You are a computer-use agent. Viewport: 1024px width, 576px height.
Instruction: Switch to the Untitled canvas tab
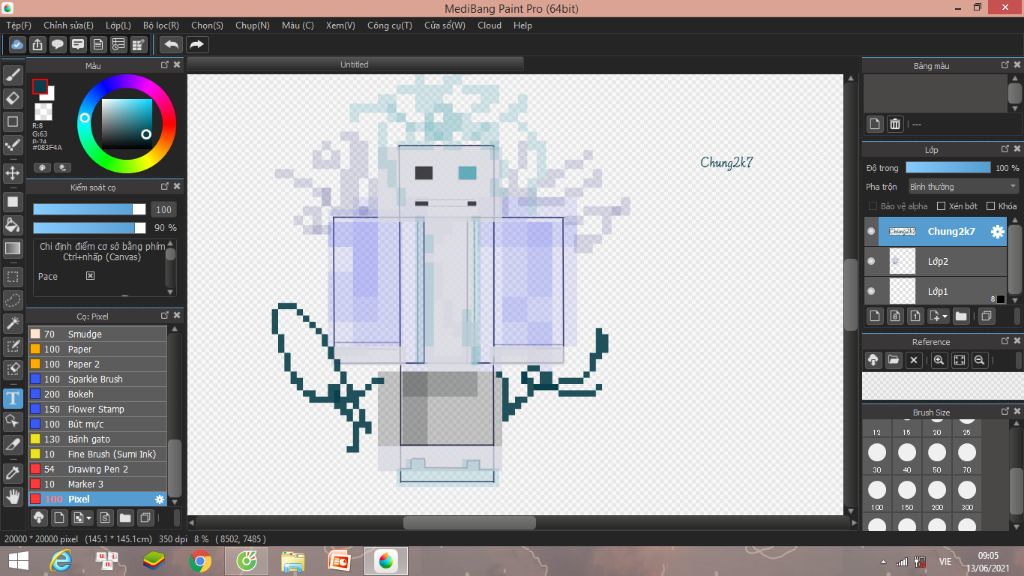point(355,64)
